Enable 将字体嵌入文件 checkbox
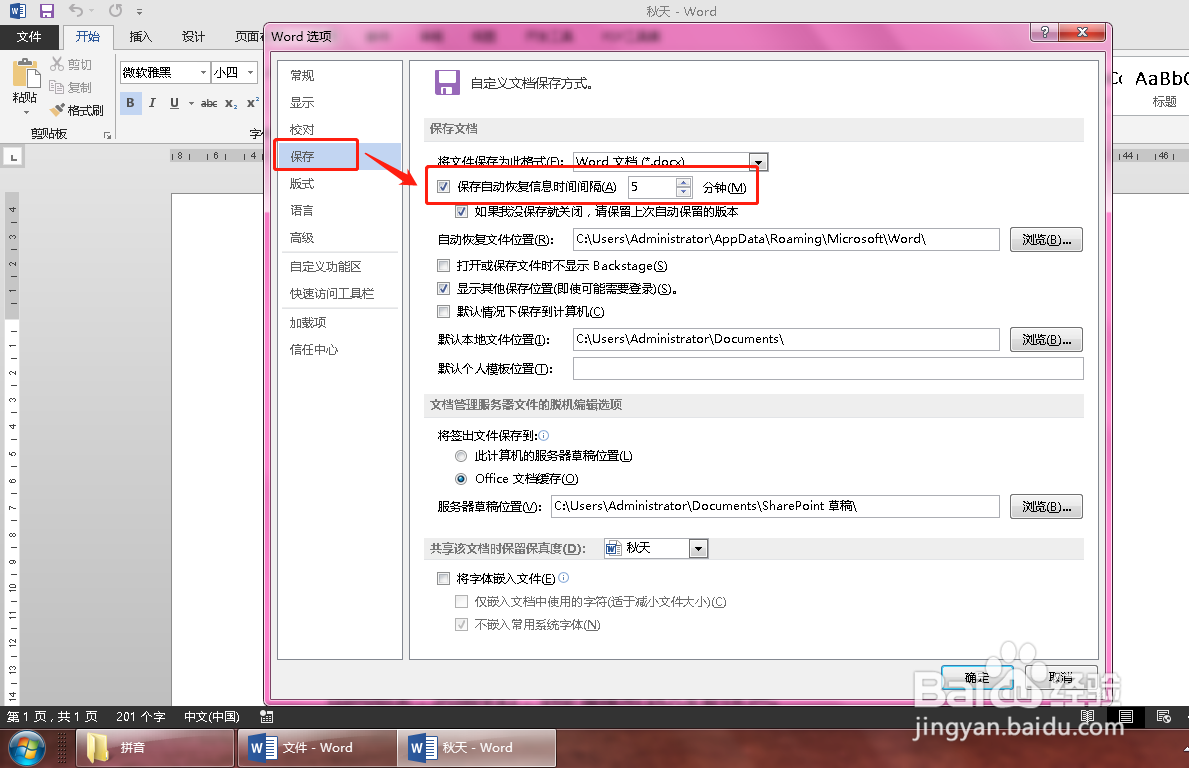The image size is (1189, 768). [444, 578]
